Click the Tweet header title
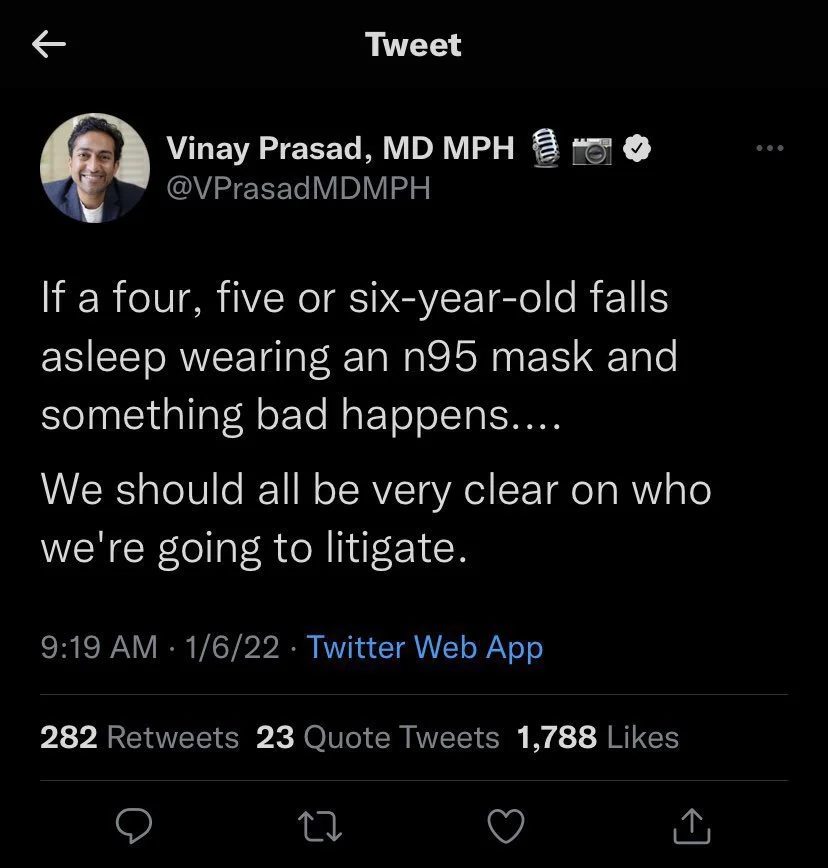The height and width of the screenshot is (868, 828). click(x=413, y=45)
